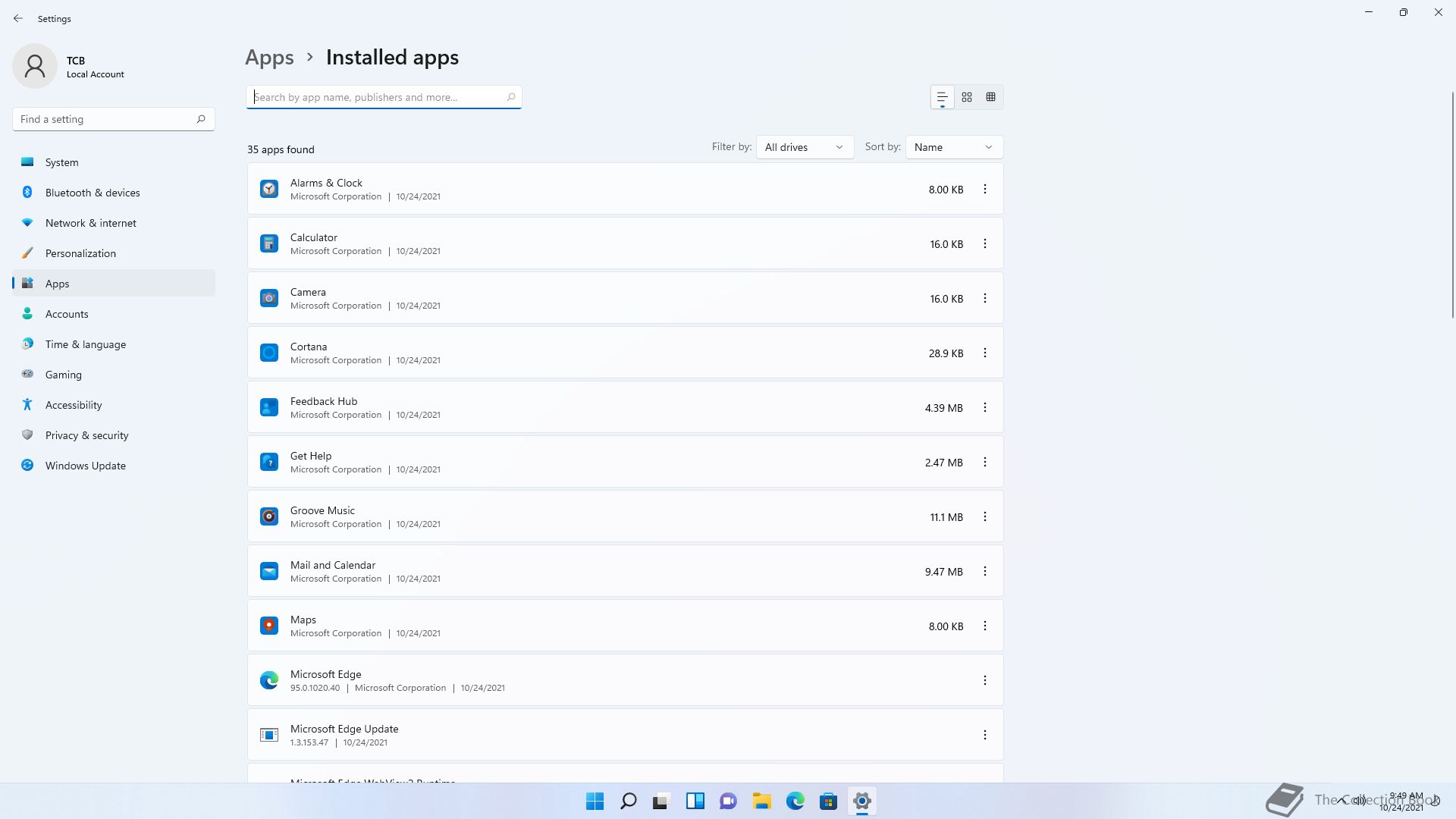
Task: Open the TCB Local Account profile
Action: (69, 66)
